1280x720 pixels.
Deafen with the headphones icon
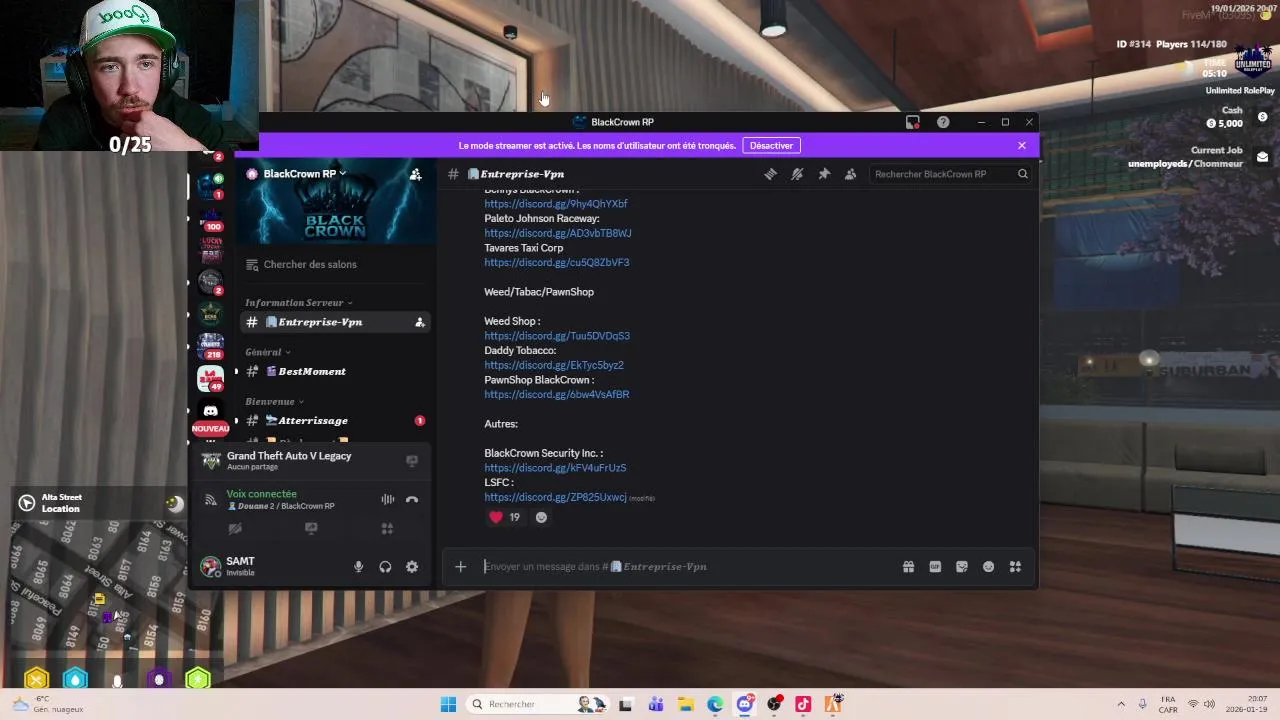[385, 567]
